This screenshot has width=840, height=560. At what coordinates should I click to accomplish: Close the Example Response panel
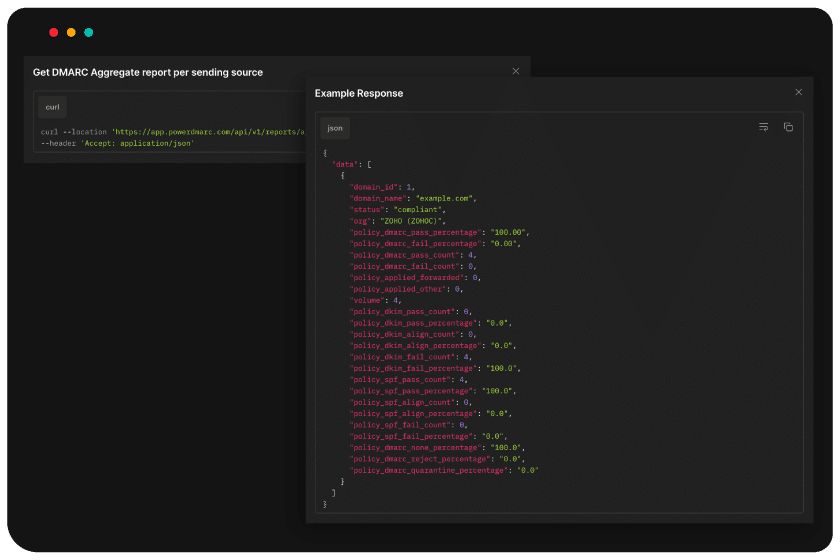tap(798, 92)
